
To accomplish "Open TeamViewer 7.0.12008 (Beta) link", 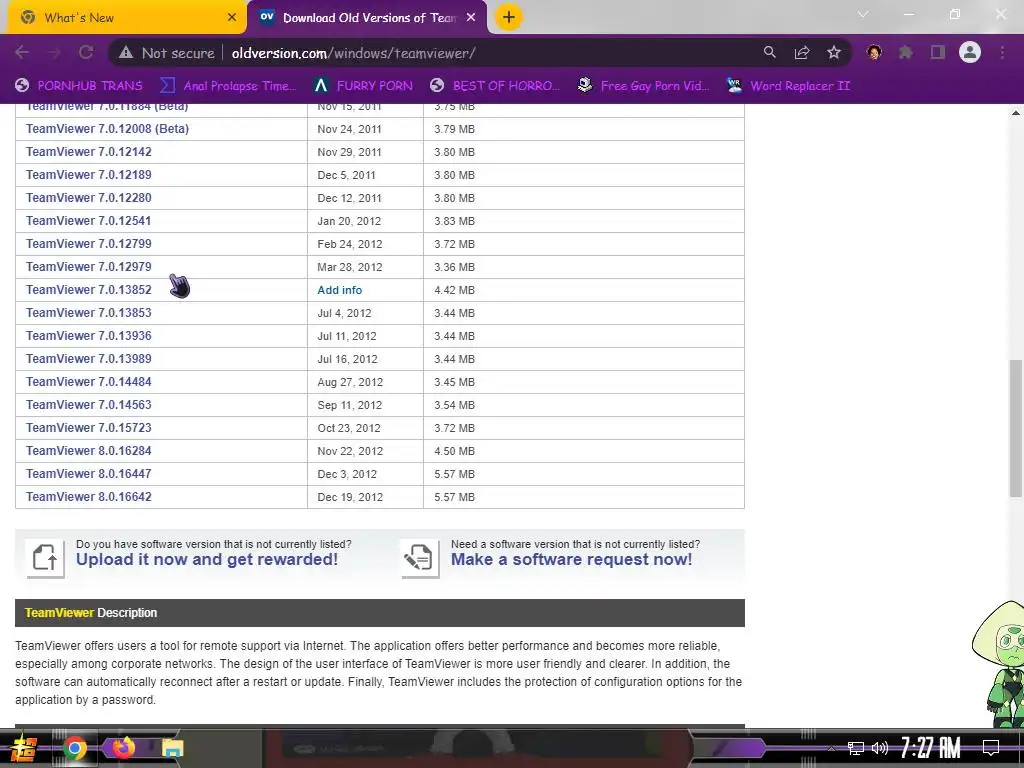I will click(108, 129).
